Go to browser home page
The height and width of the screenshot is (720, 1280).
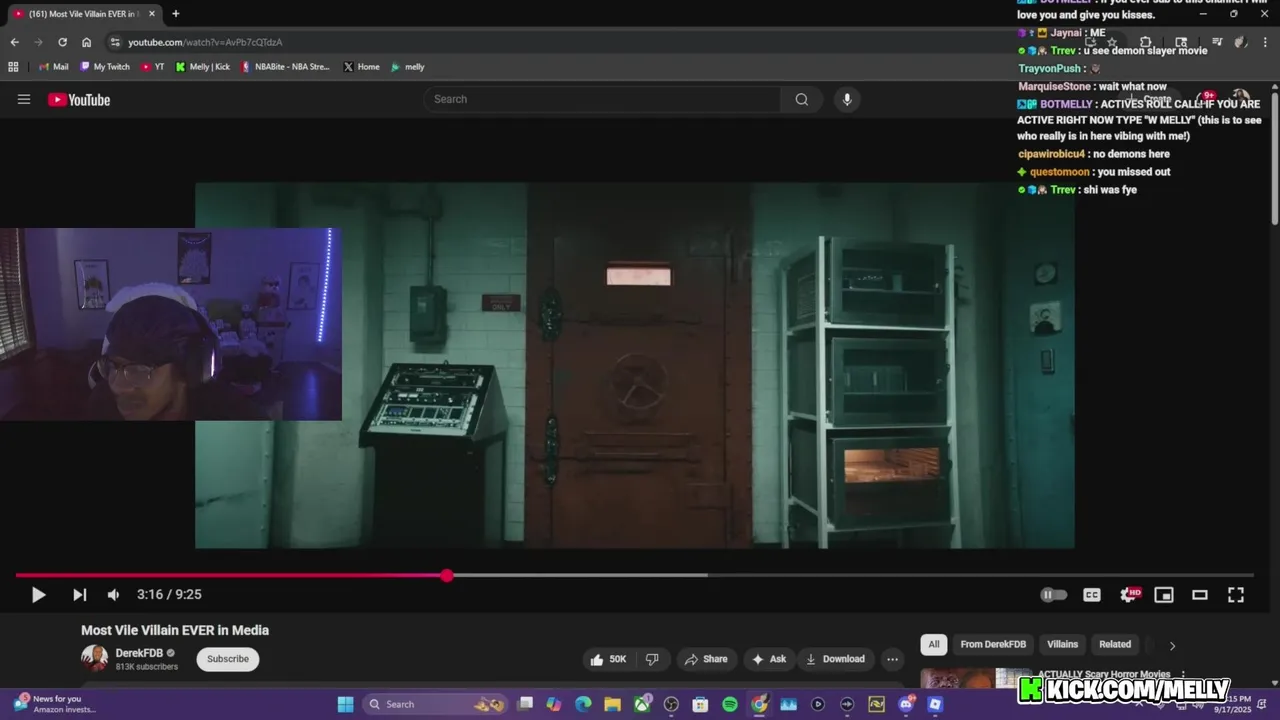(x=86, y=42)
